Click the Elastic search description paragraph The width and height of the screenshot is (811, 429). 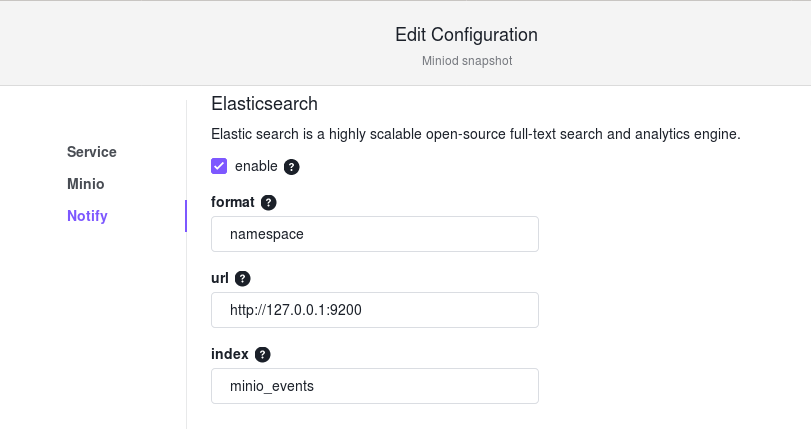(x=476, y=134)
